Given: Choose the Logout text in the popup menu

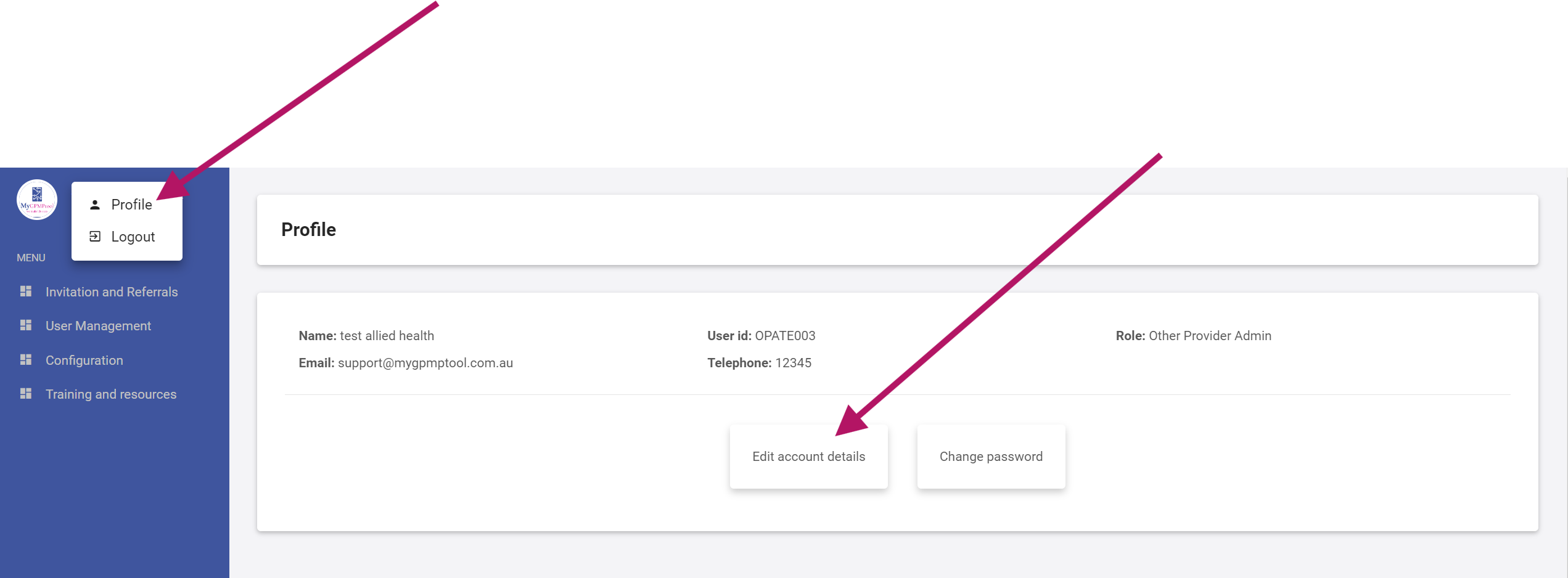Looking at the screenshot, I should click(x=133, y=237).
